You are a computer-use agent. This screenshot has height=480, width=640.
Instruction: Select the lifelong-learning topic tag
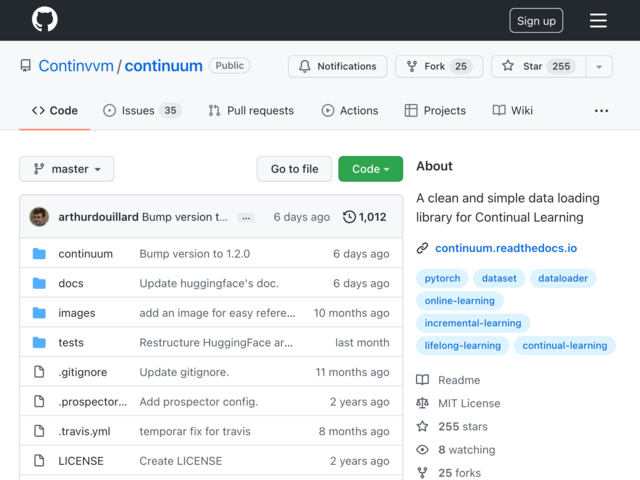462,346
